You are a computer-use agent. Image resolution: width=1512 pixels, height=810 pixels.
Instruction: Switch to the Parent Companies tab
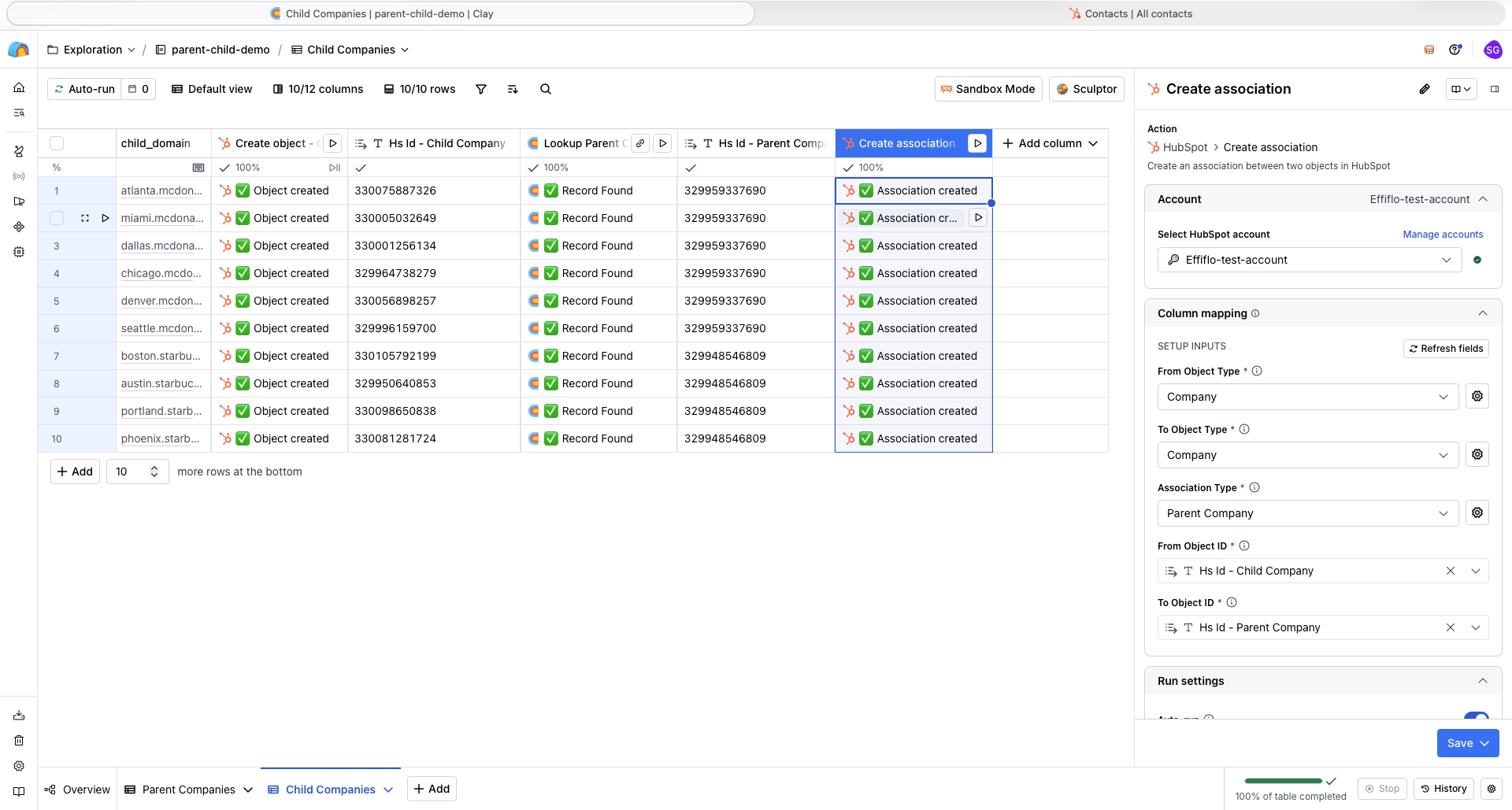[189, 790]
